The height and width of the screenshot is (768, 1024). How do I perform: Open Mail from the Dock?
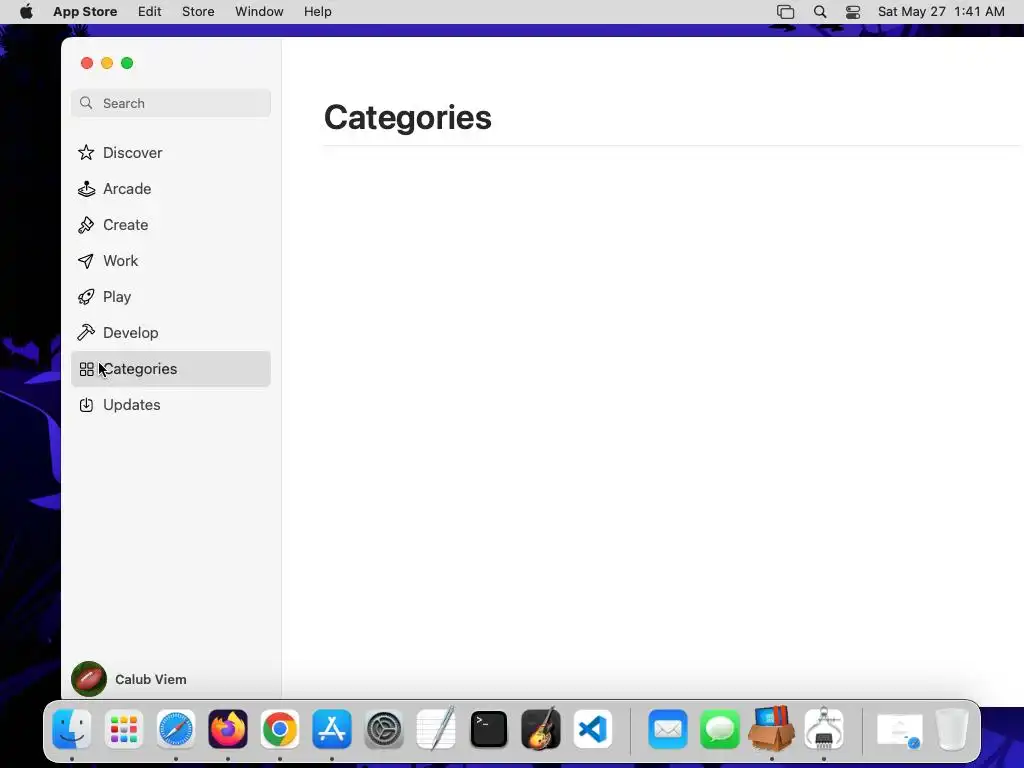click(667, 729)
